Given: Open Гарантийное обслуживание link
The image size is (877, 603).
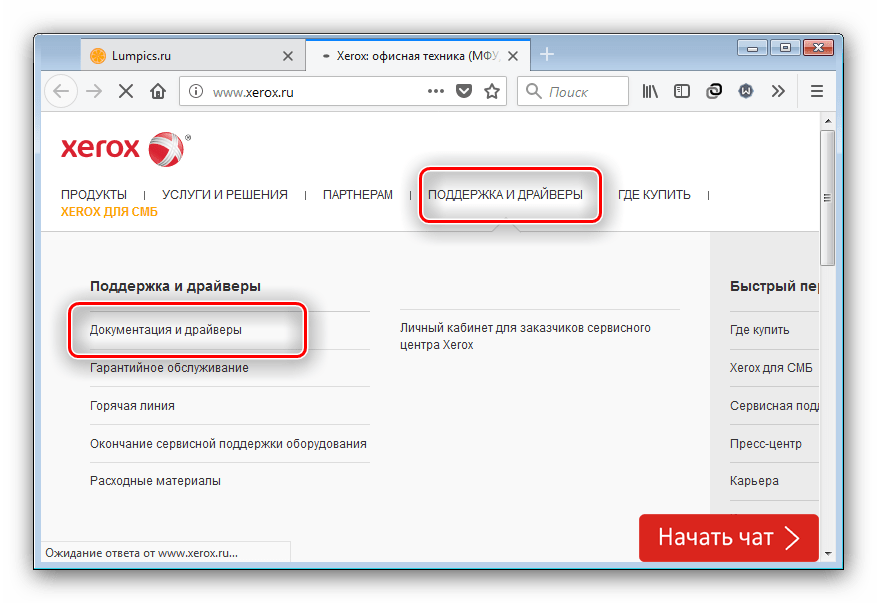Looking at the screenshot, I should click(169, 368).
